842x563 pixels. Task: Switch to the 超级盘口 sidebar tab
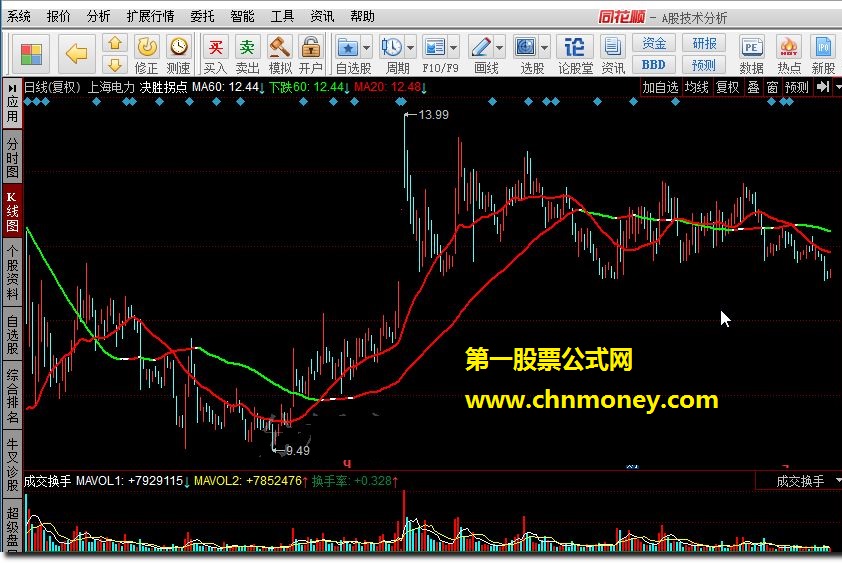coord(12,526)
